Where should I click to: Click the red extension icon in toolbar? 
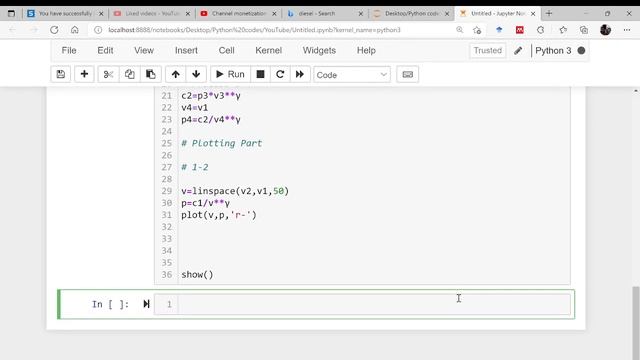point(520,30)
